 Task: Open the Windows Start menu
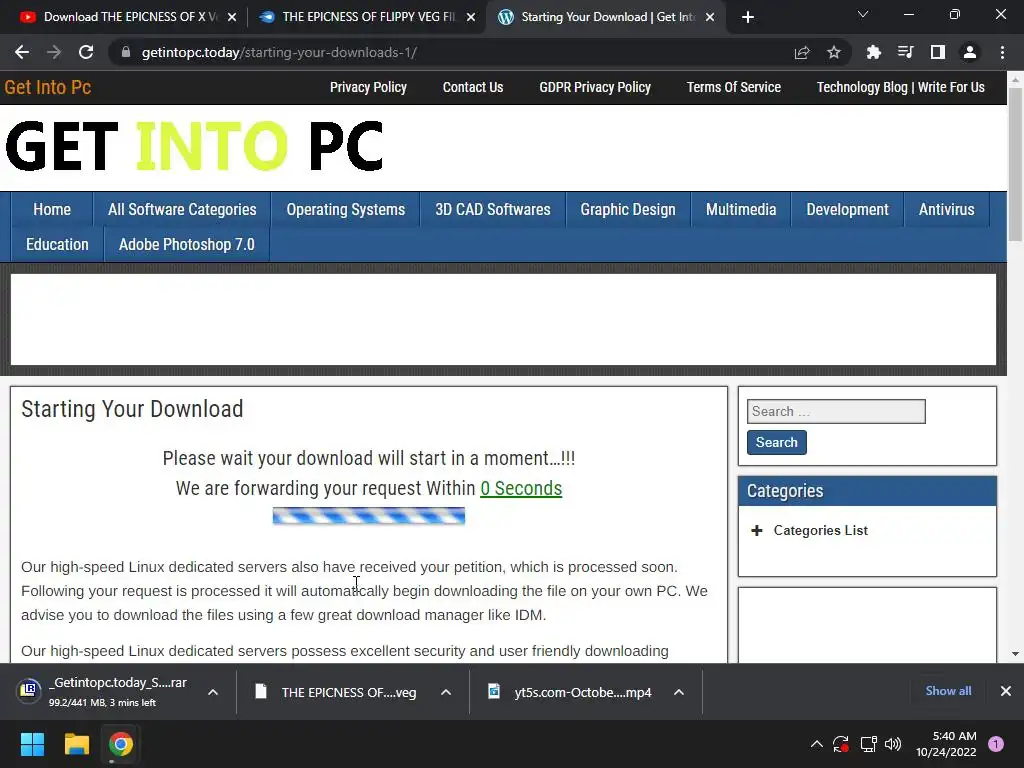(32, 744)
